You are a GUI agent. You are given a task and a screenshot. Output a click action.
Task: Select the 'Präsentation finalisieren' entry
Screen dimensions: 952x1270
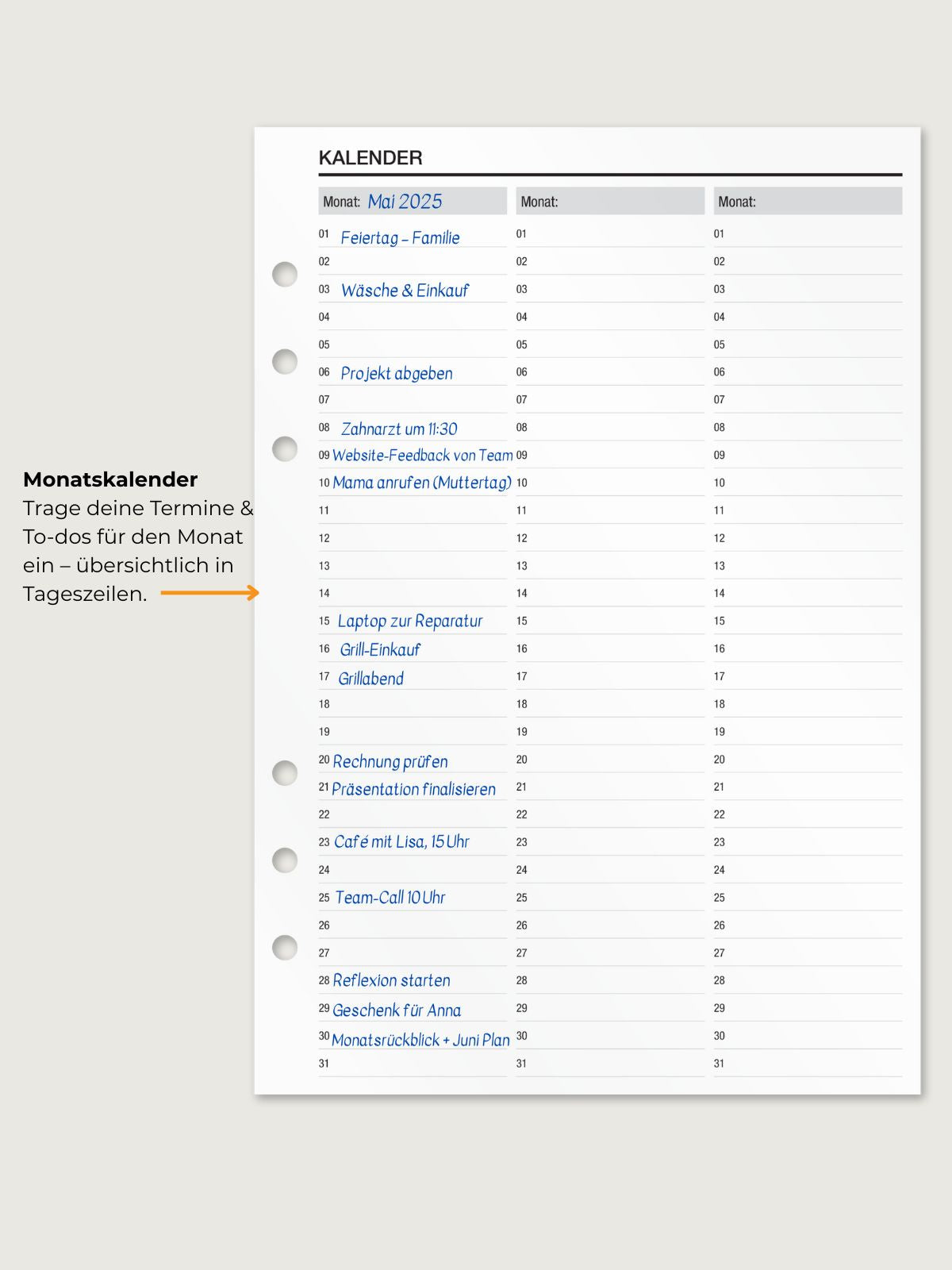(x=413, y=789)
